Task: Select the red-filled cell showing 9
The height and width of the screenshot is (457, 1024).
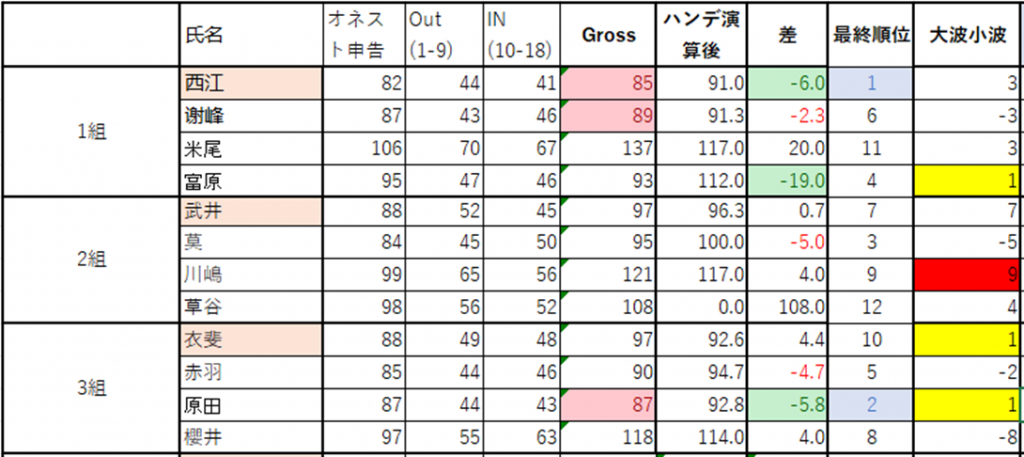Action: pos(967,273)
